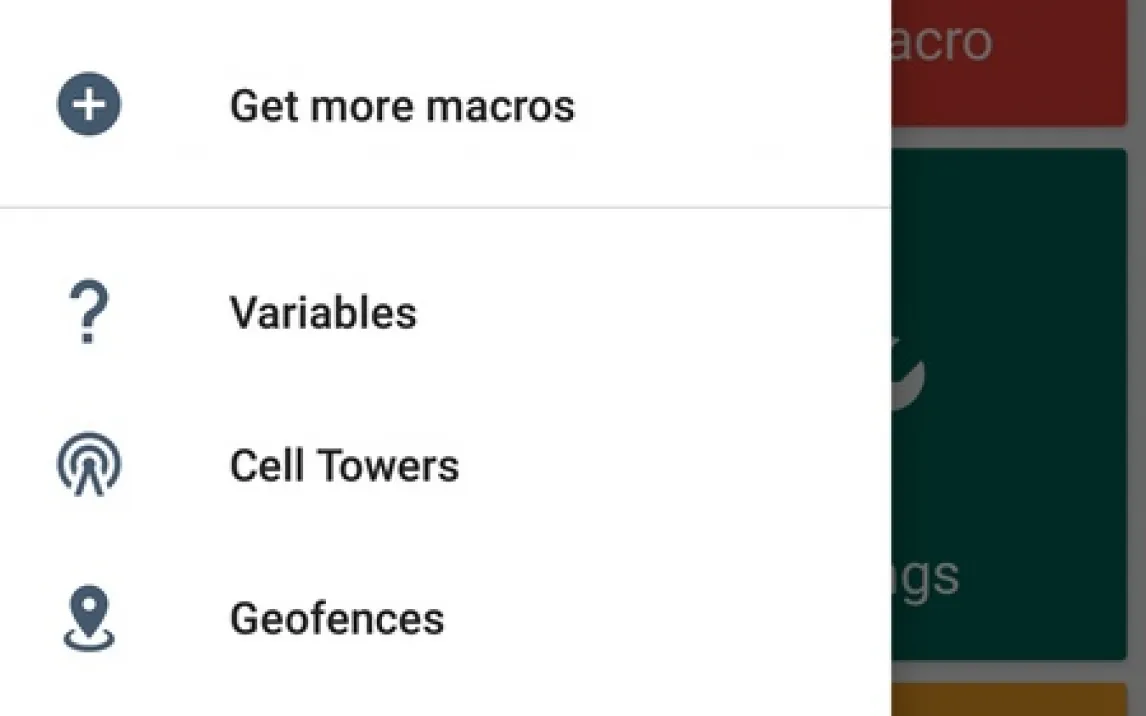Screen dimensions: 1146x716
Task: Click the Cell Towers antenna icon
Action: coord(88,465)
